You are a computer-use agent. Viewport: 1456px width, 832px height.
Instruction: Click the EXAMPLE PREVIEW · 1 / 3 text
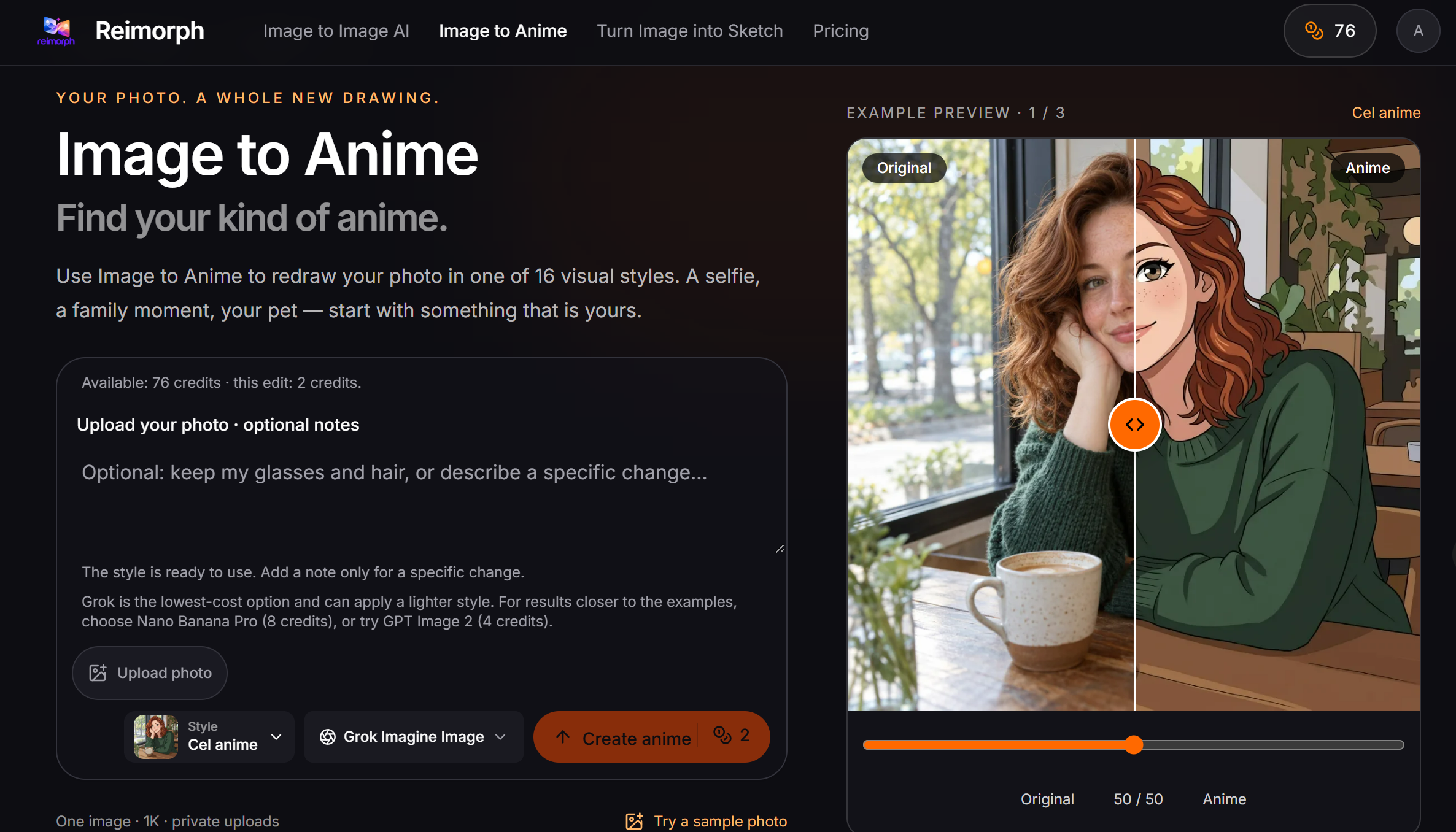(x=956, y=112)
